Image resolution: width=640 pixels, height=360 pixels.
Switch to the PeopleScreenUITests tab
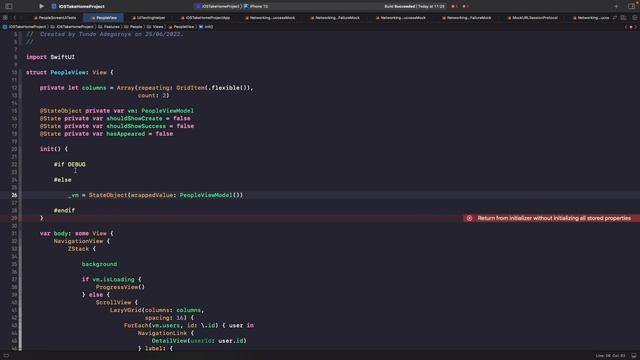point(55,18)
